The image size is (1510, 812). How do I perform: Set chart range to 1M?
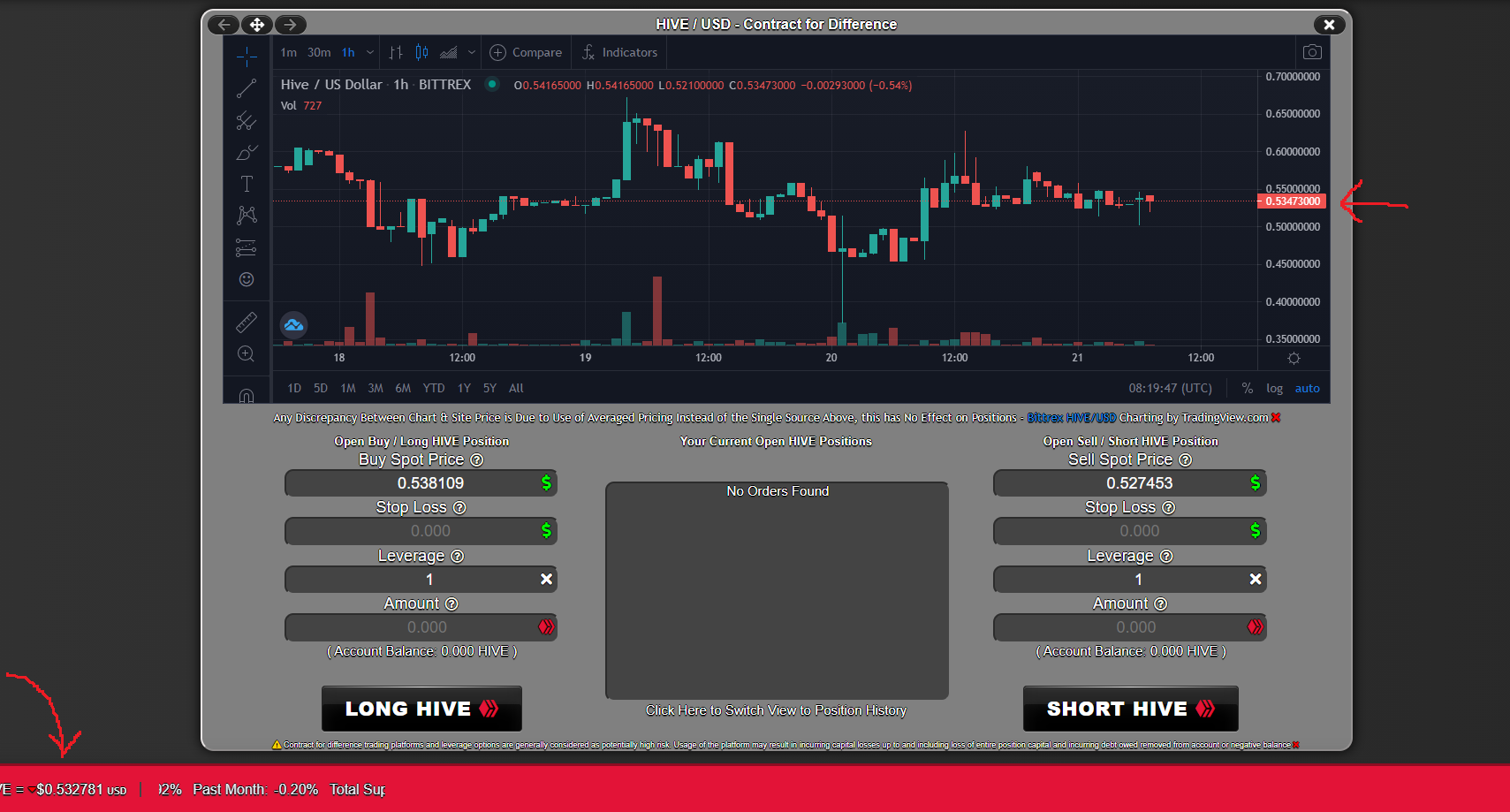(x=348, y=388)
